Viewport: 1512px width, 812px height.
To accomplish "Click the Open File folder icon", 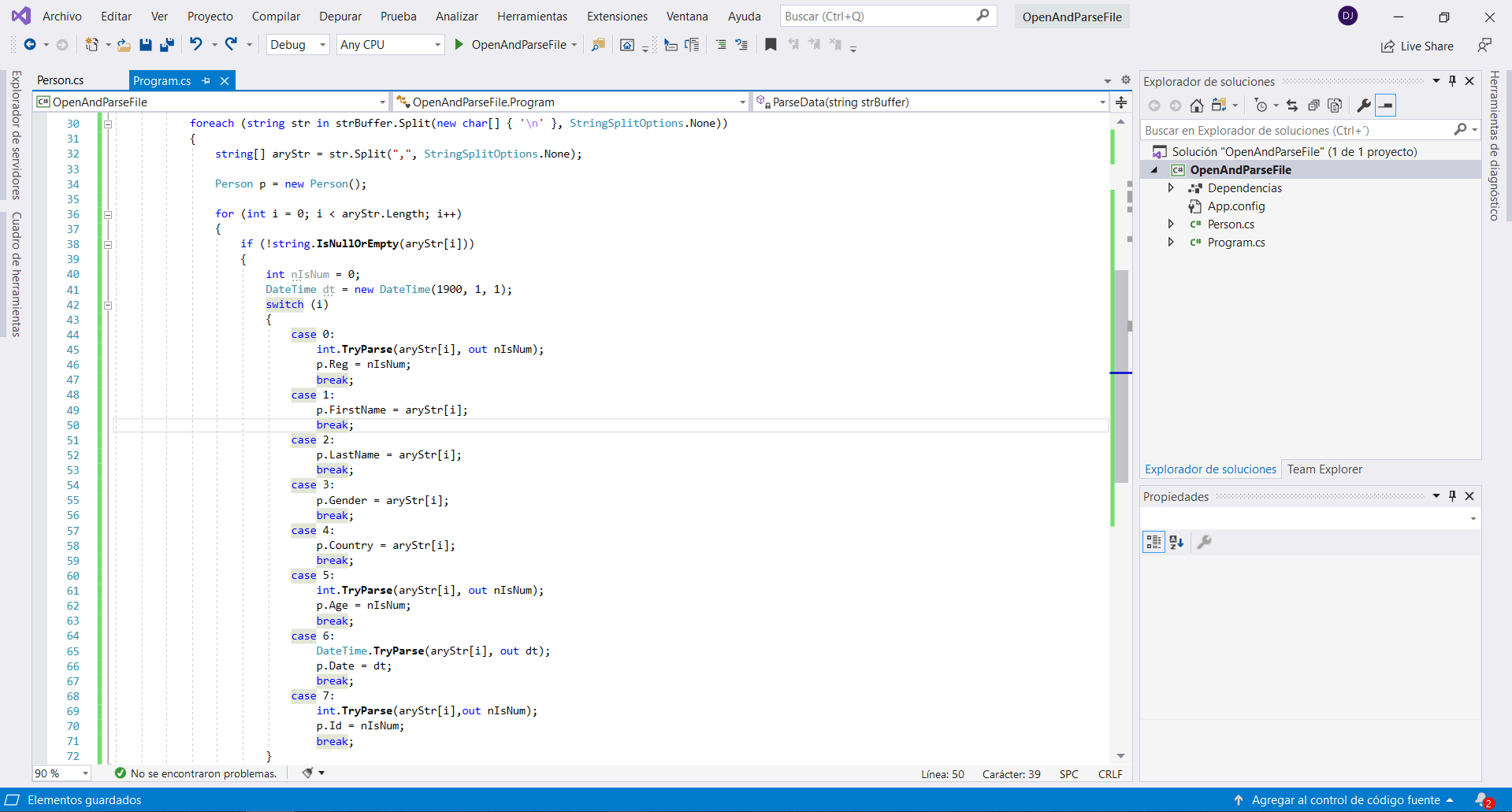I will pyautogui.click(x=124, y=45).
